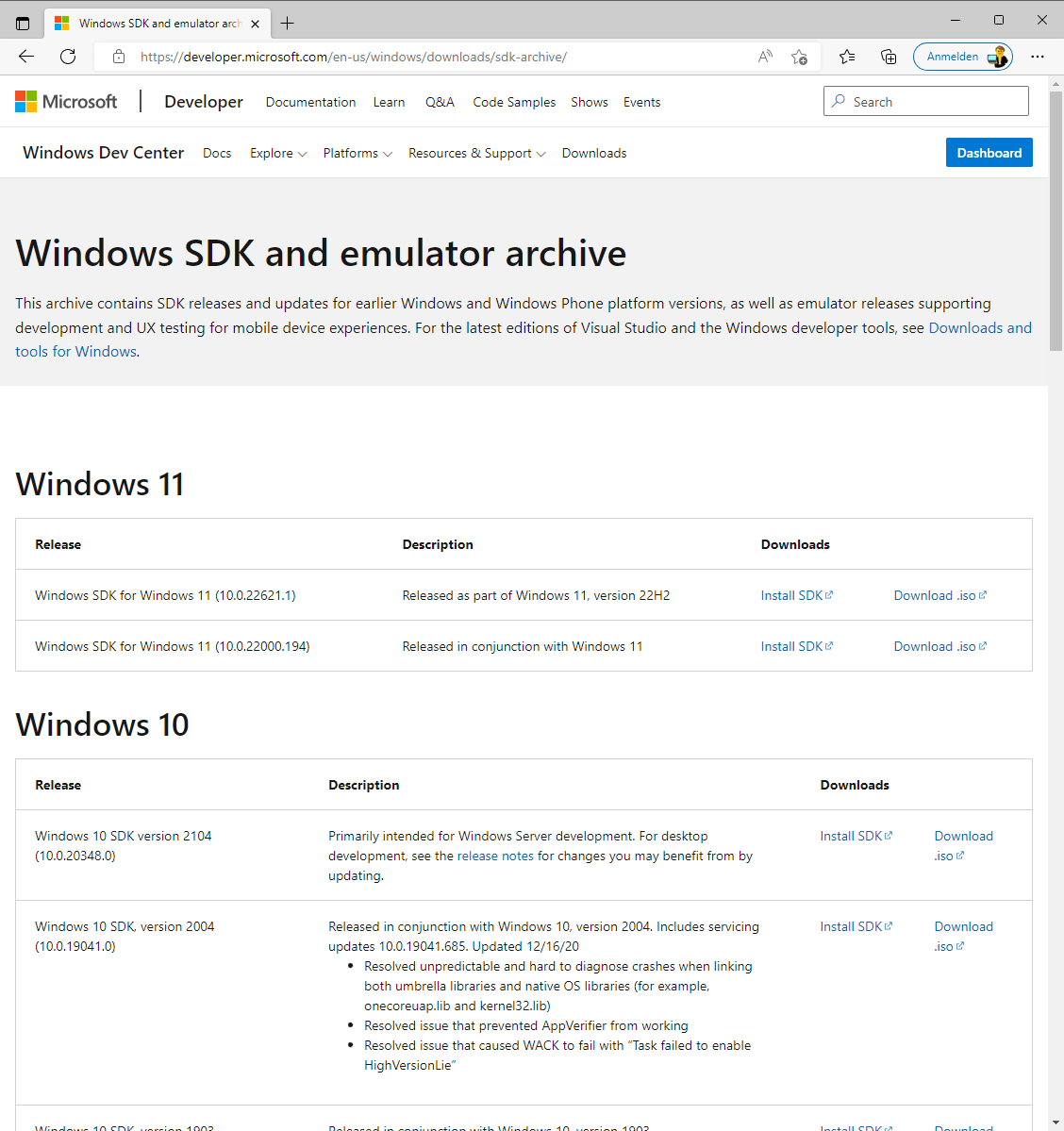This screenshot has height=1131, width=1064.
Task: Click the browser back arrow
Action: (26, 57)
